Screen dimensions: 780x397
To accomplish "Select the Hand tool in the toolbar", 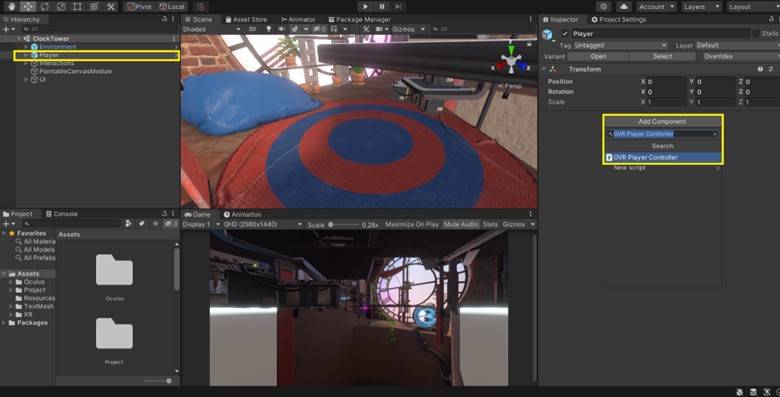I will pyautogui.click(x=11, y=6).
